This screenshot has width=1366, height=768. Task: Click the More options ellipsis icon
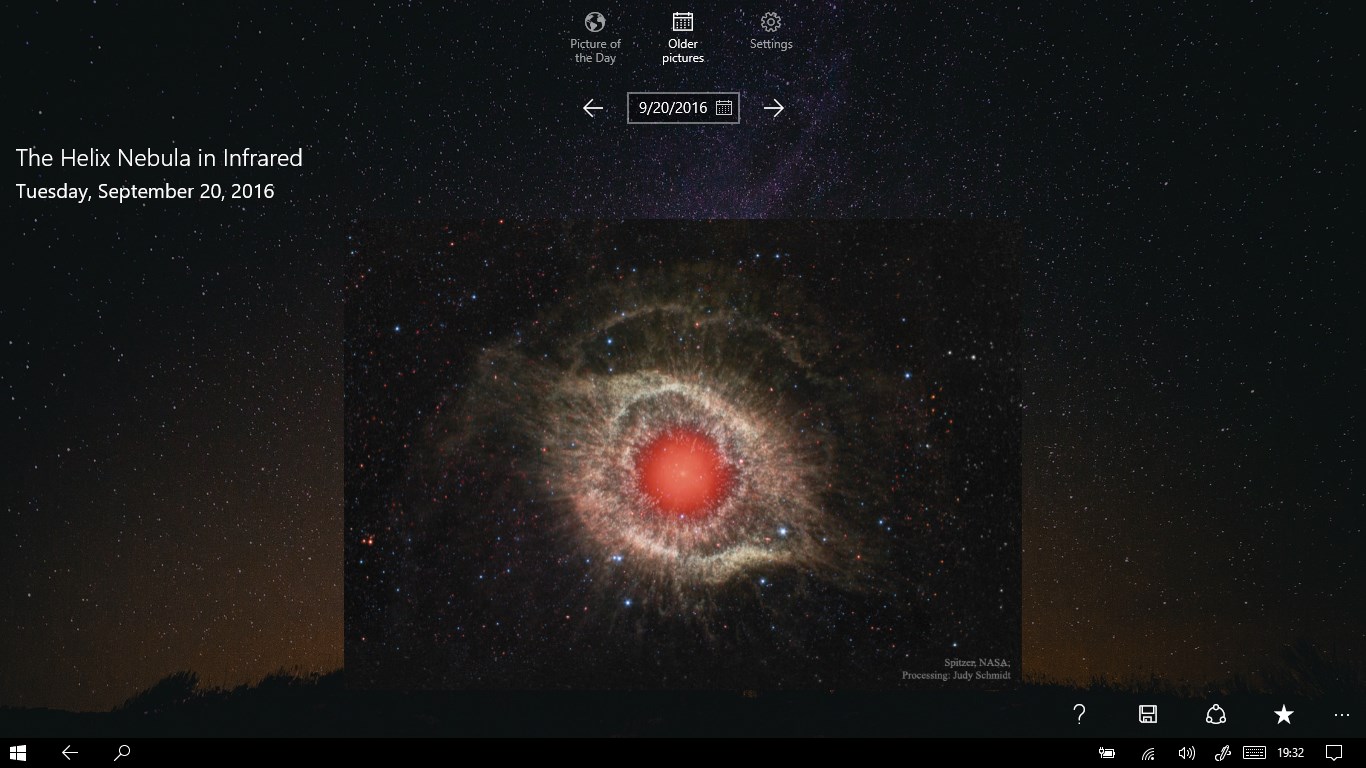coord(1342,715)
